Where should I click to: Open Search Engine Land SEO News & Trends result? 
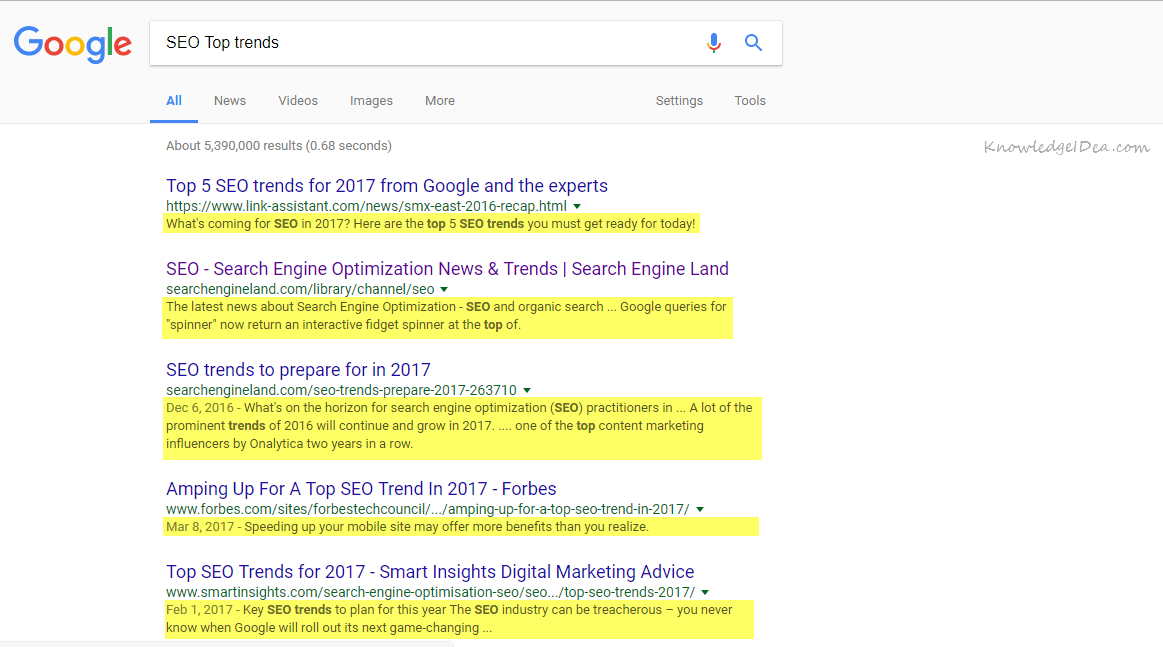pyautogui.click(x=447, y=269)
